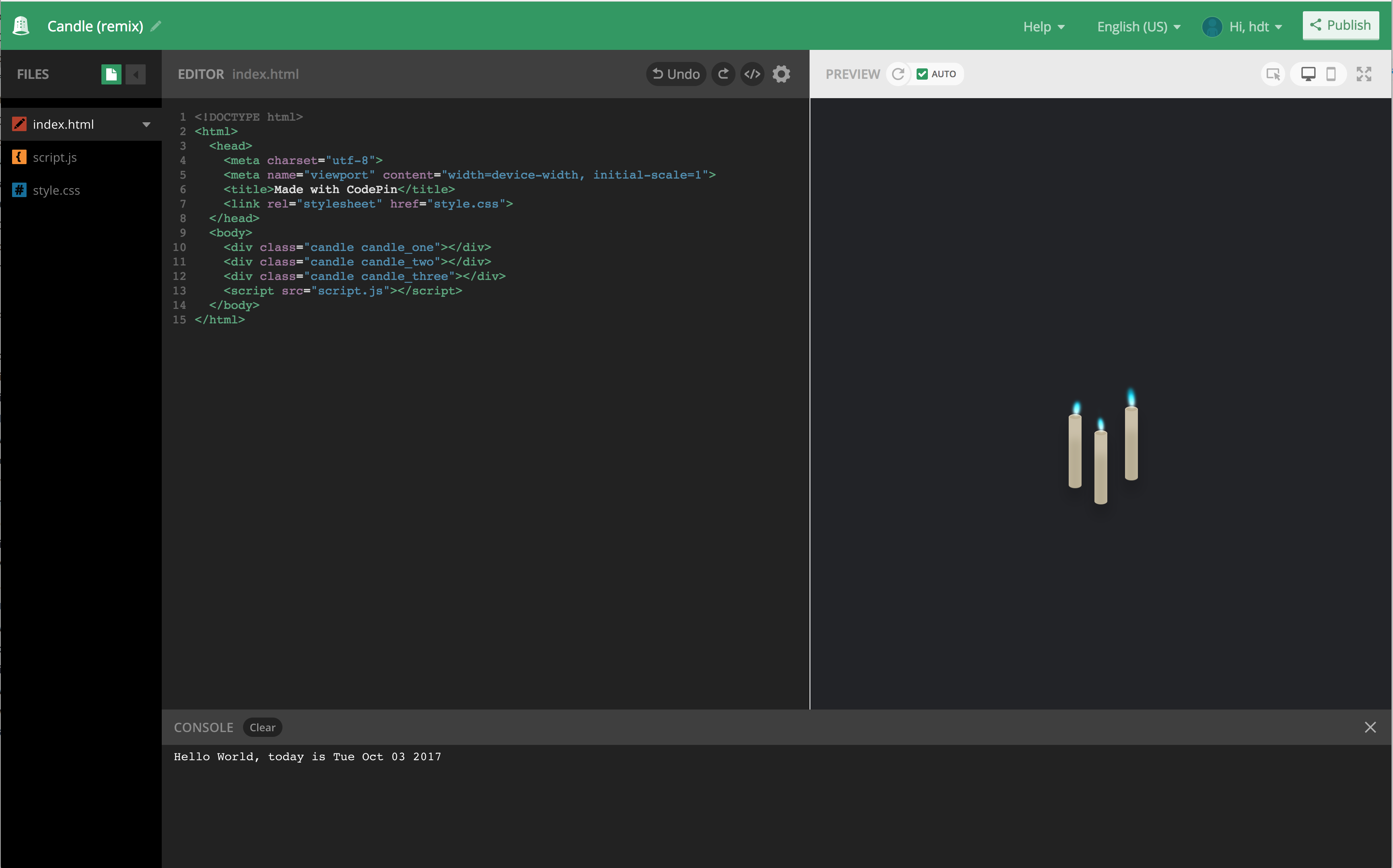Uncheck the AUTO refresh checkbox

point(923,74)
